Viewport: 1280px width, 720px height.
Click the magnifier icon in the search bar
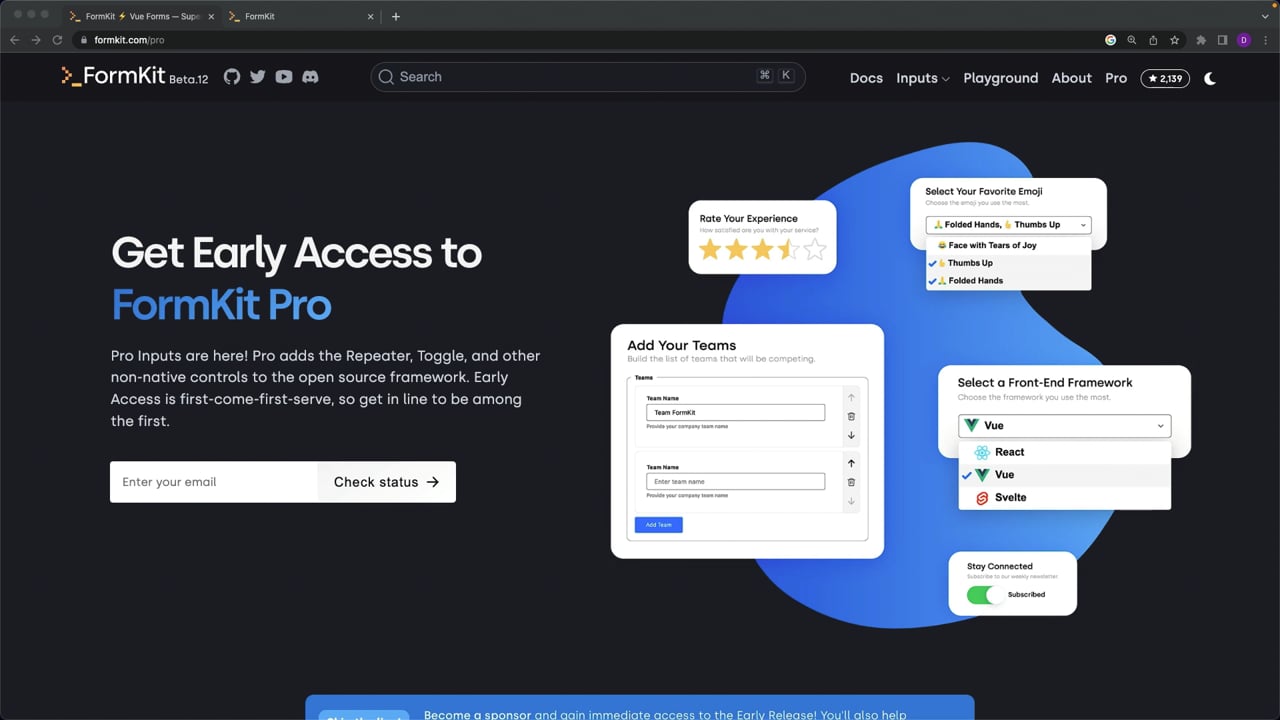pyautogui.click(x=386, y=77)
